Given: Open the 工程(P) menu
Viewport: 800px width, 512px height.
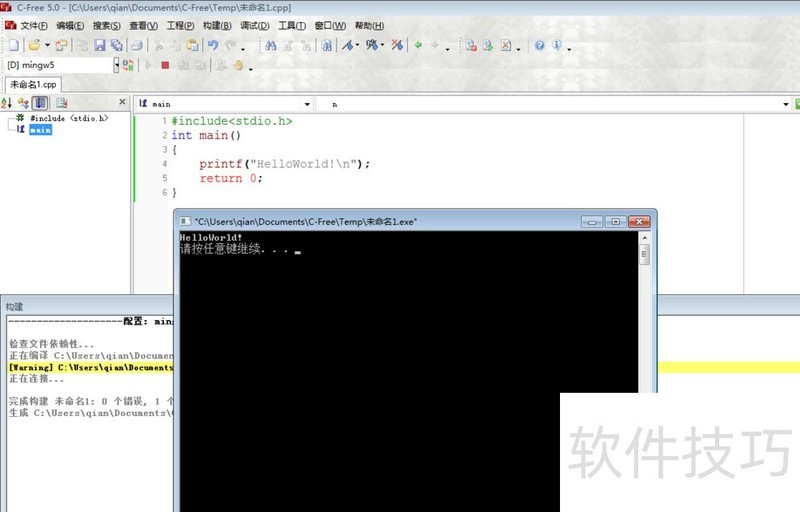Looking at the screenshot, I should (x=180, y=25).
